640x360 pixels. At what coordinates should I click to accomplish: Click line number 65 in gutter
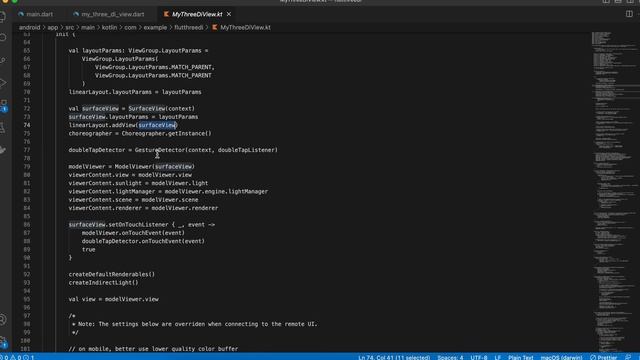(x=27, y=51)
